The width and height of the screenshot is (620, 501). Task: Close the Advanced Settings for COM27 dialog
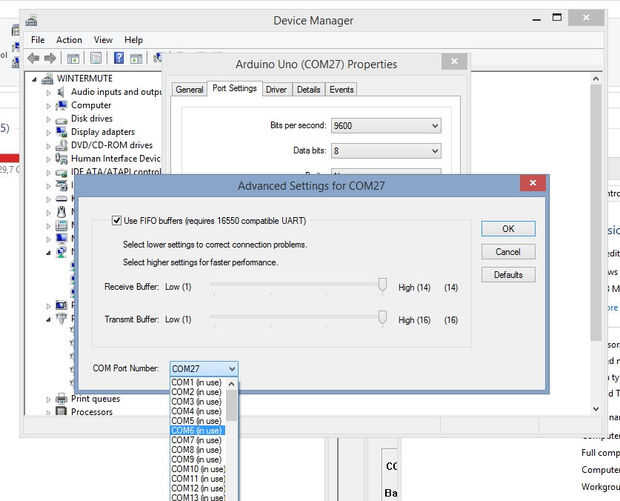[x=533, y=183]
